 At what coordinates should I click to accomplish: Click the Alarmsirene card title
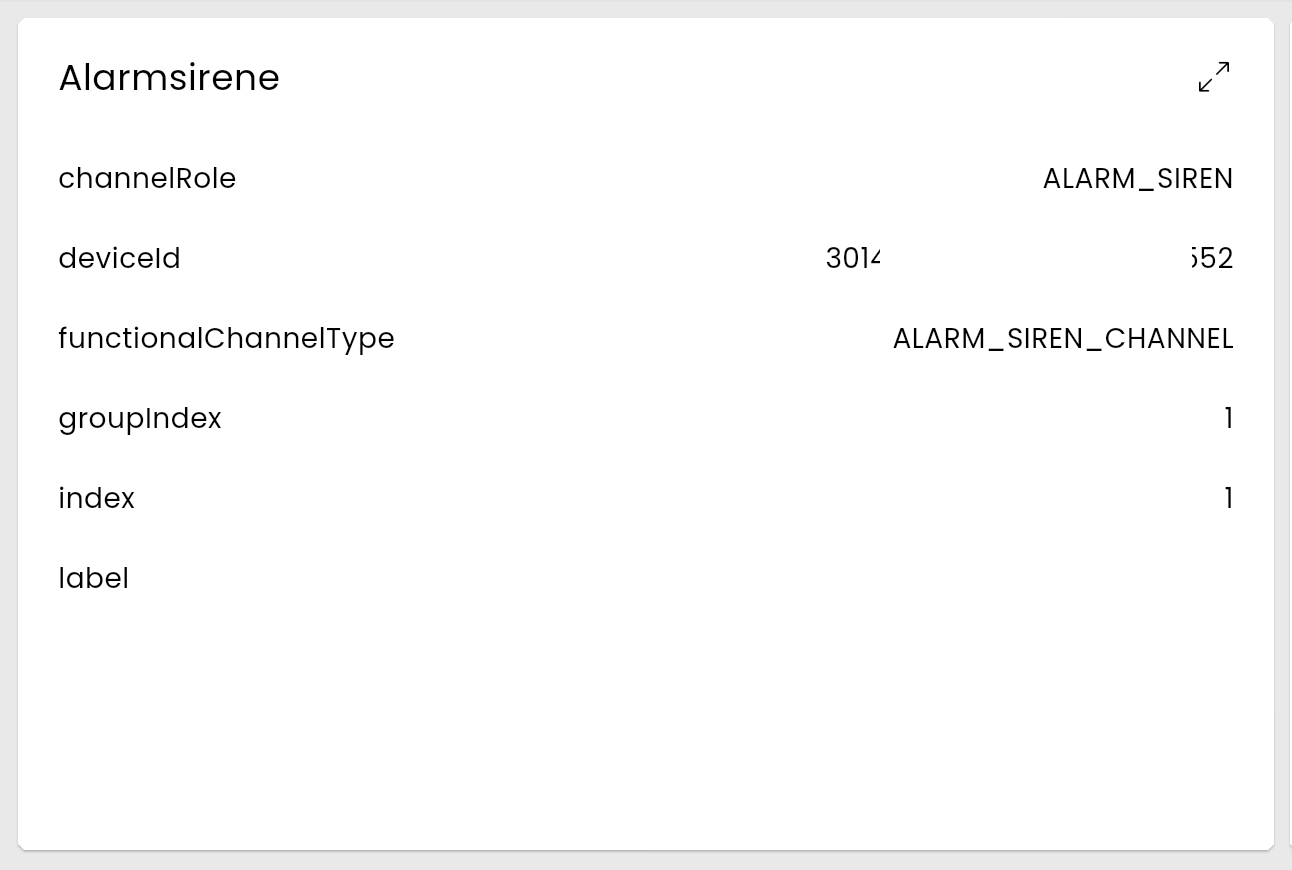[x=169, y=78]
